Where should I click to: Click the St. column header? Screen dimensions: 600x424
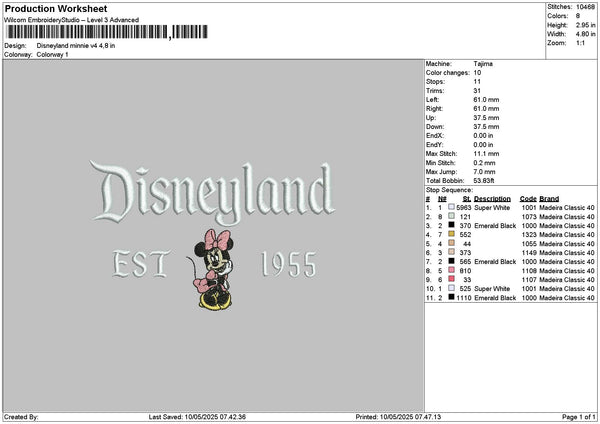467,199
